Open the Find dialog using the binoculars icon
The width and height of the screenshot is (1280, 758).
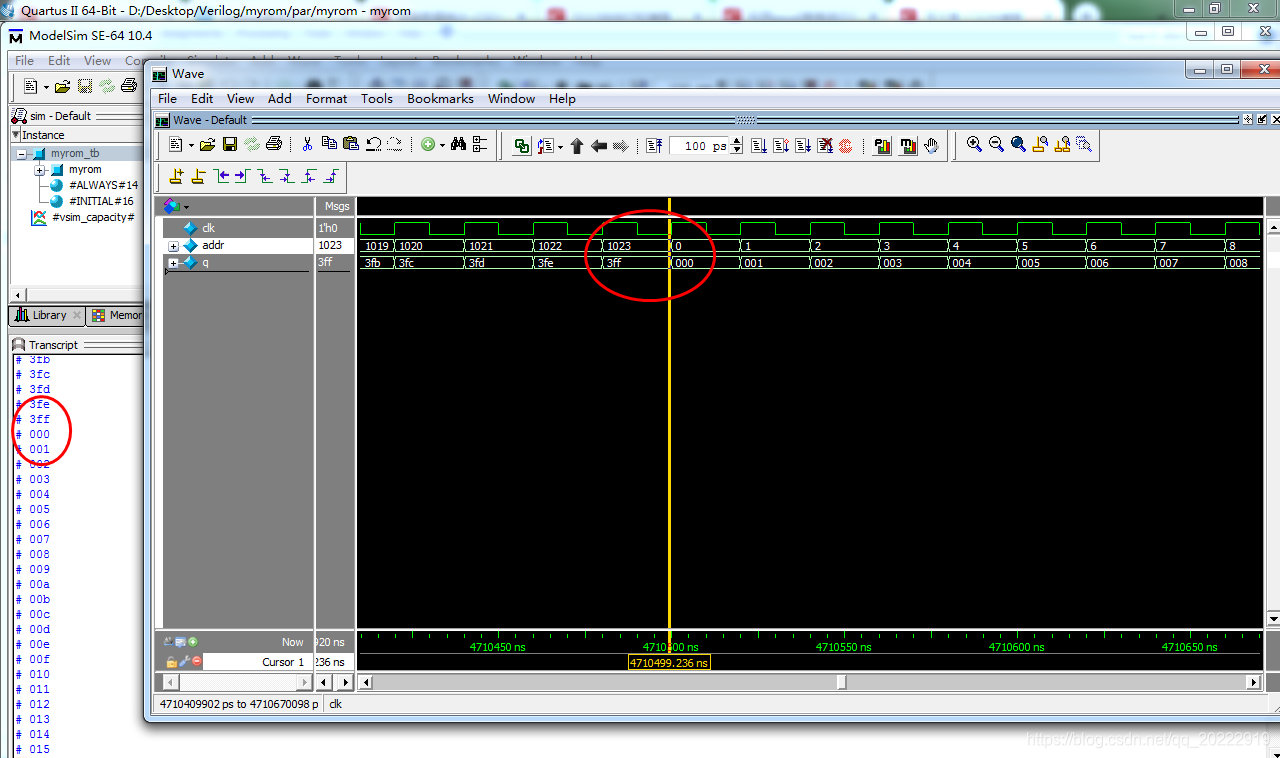[457, 145]
